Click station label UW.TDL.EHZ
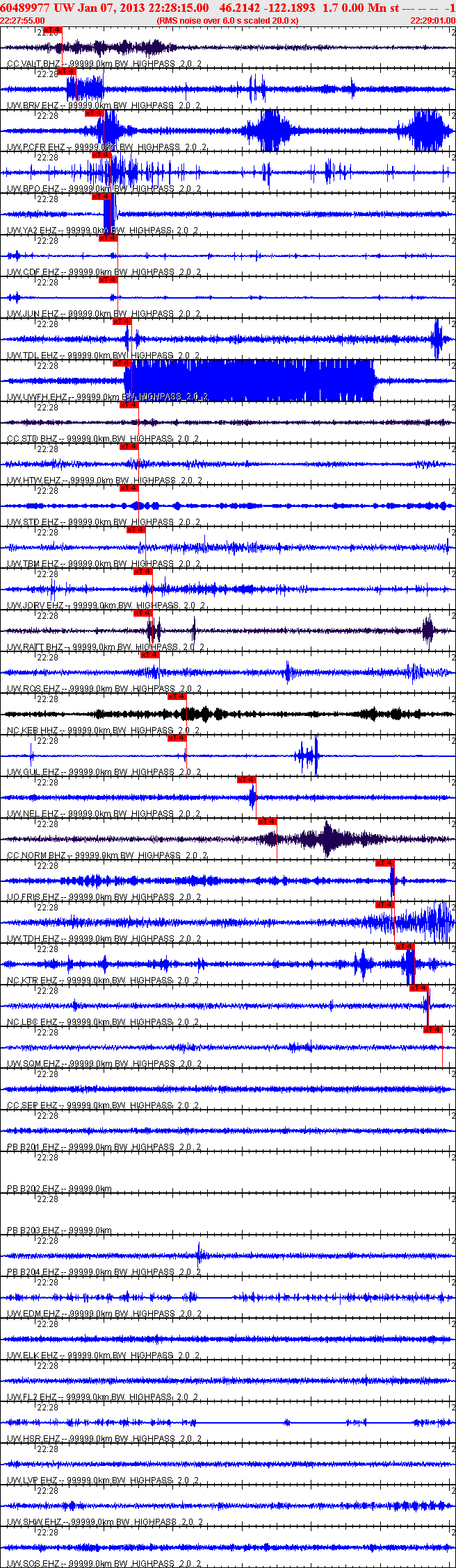The image size is (456, 1568). (x=33, y=356)
